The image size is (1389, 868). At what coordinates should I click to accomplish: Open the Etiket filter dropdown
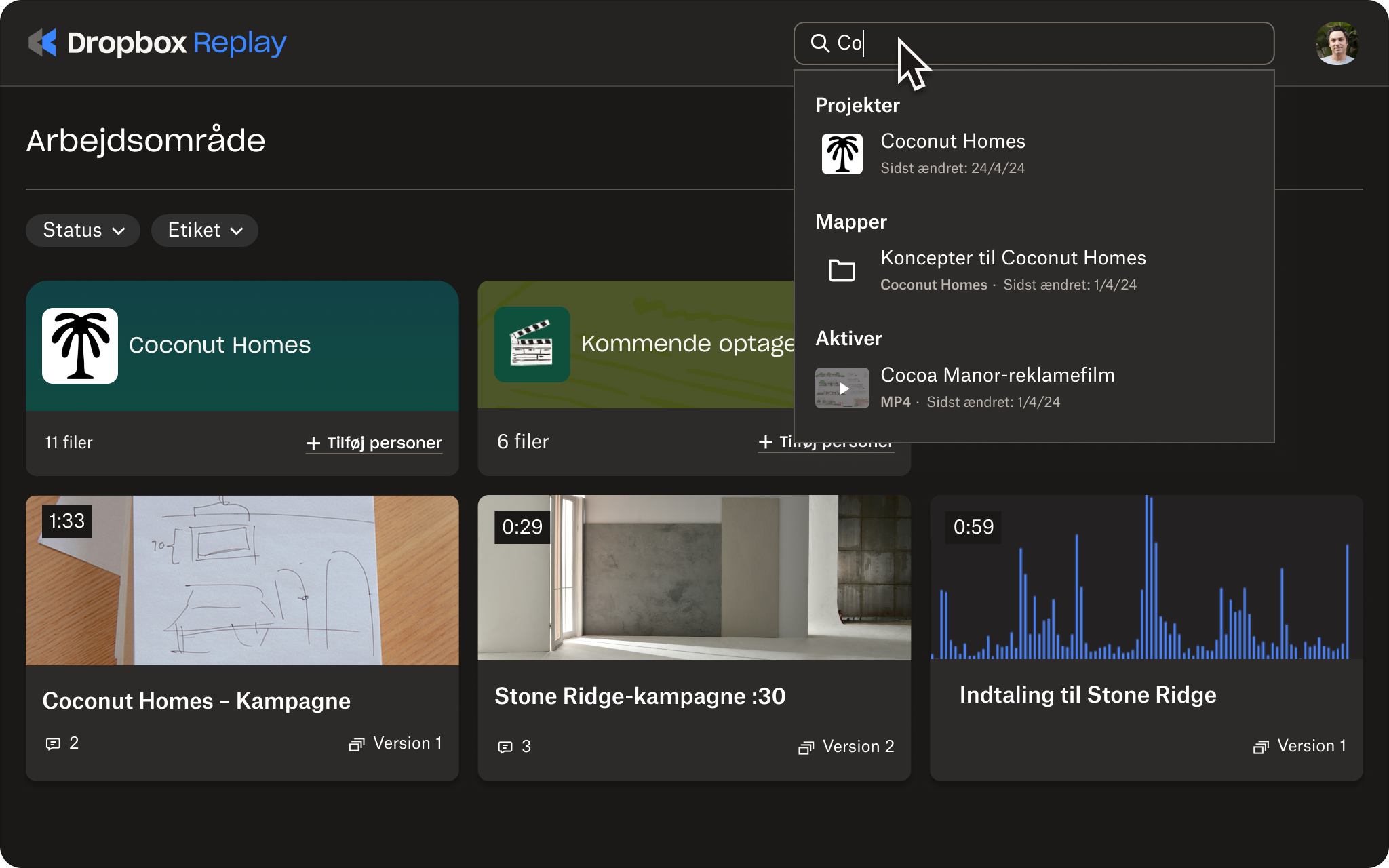tap(205, 231)
